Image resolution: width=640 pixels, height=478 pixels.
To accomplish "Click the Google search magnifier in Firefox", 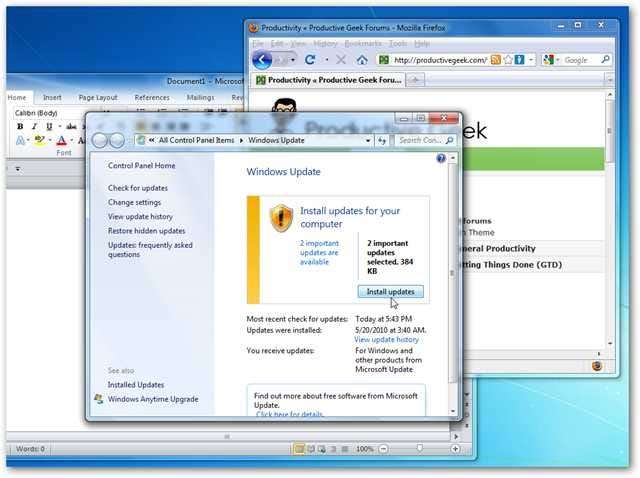I will click(x=605, y=60).
